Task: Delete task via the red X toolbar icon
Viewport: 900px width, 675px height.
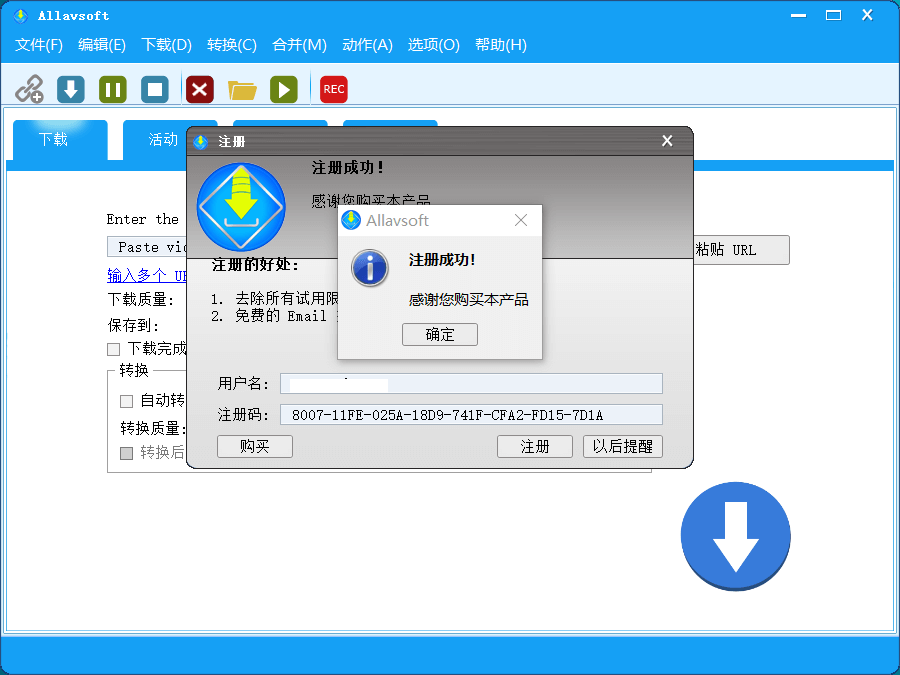Action: pos(199,89)
